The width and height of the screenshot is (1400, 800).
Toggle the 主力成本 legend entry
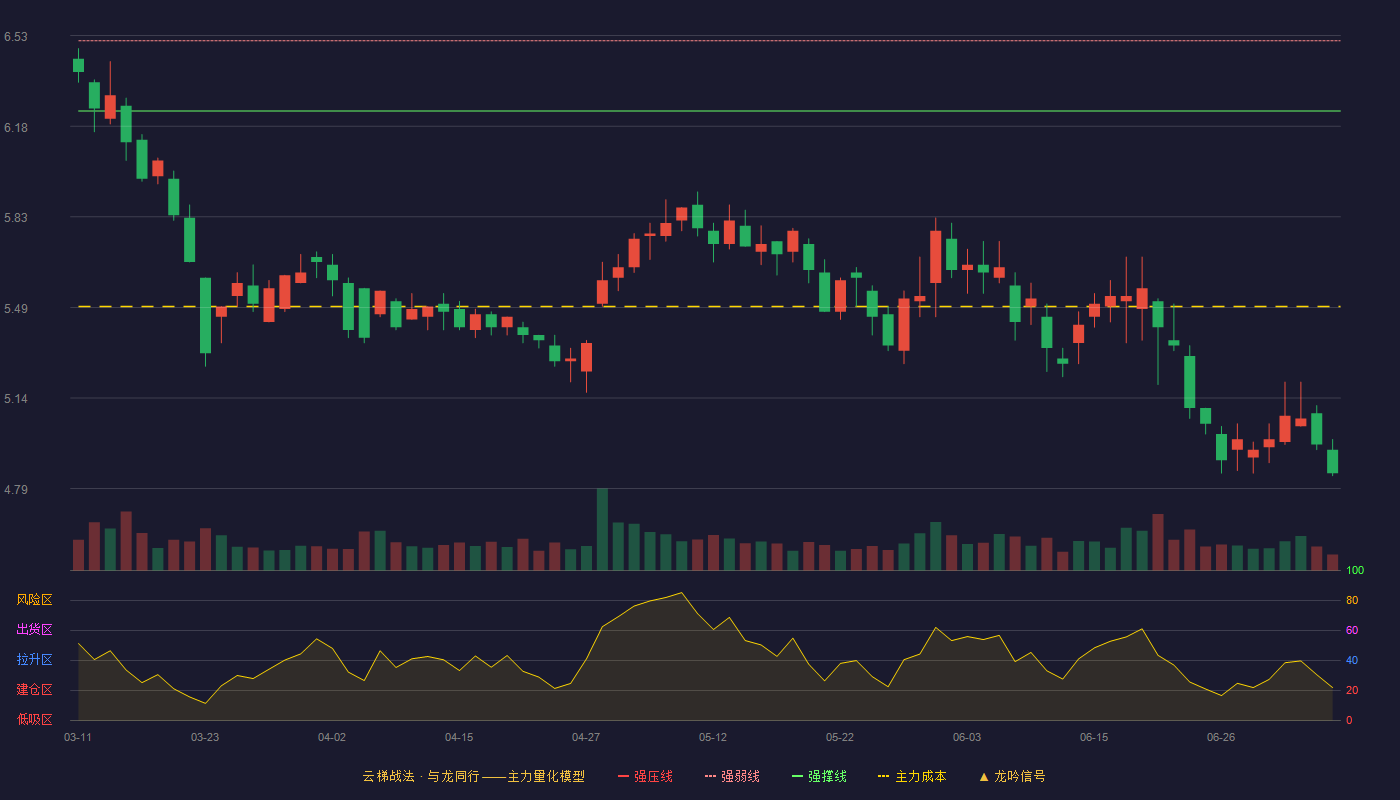912,776
